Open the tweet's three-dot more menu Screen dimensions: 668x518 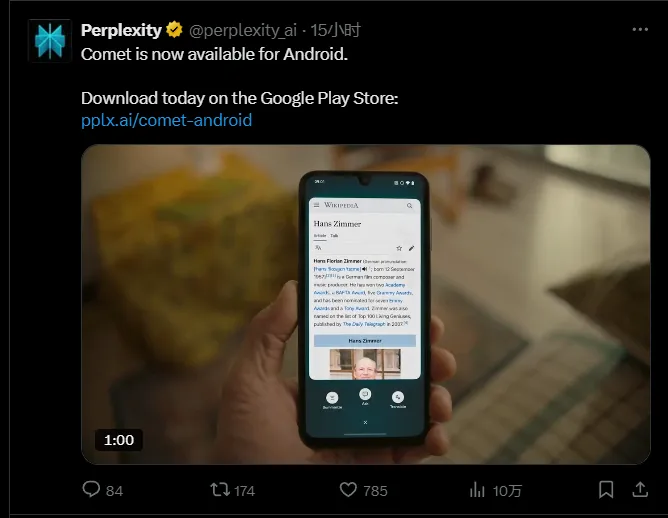pos(640,29)
